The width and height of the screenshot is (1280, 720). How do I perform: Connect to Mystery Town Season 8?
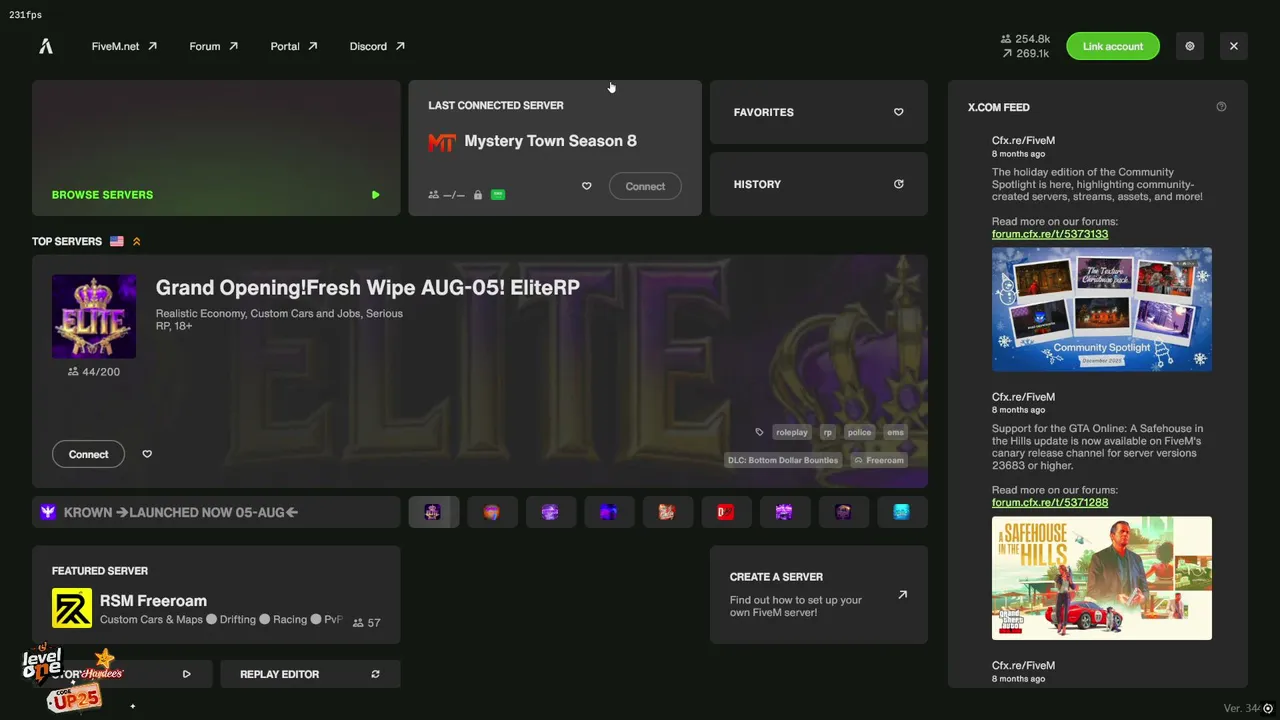(645, 186)
